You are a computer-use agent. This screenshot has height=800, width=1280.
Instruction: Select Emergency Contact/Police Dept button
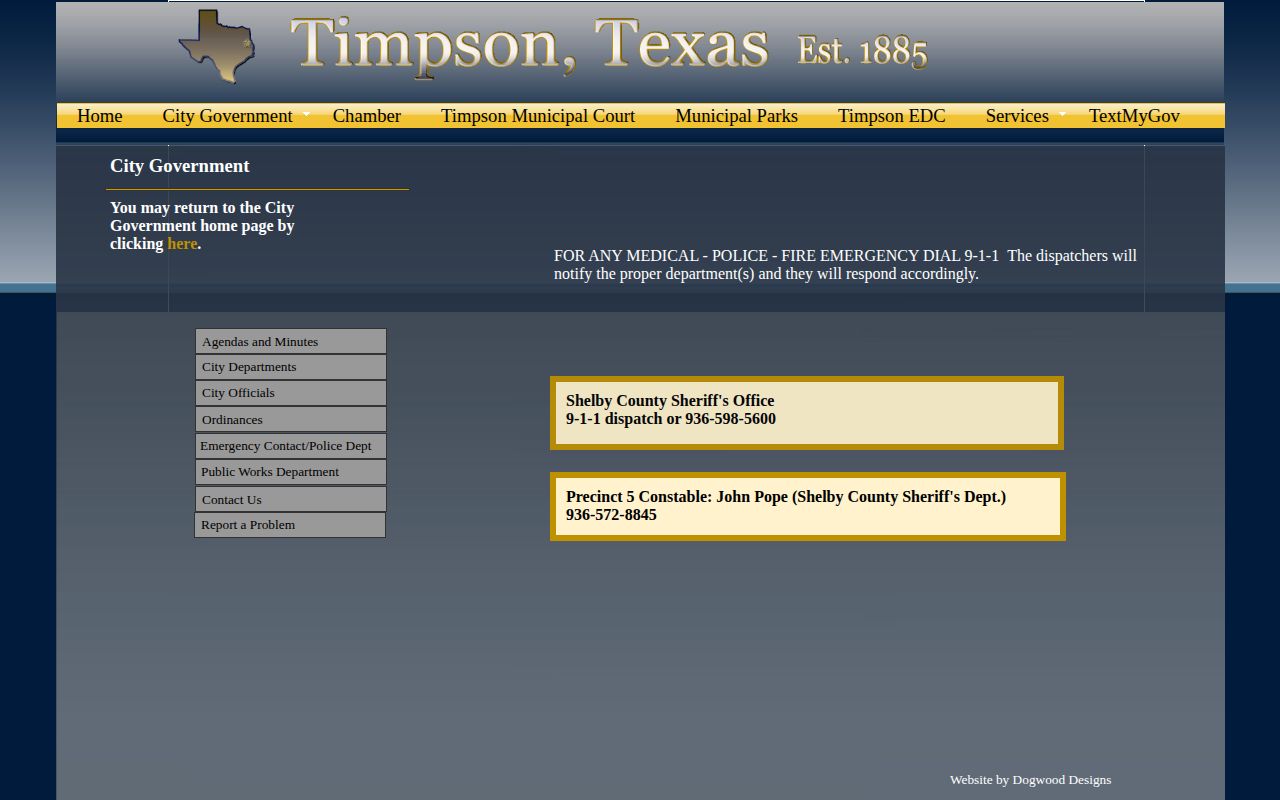point(291,446)
